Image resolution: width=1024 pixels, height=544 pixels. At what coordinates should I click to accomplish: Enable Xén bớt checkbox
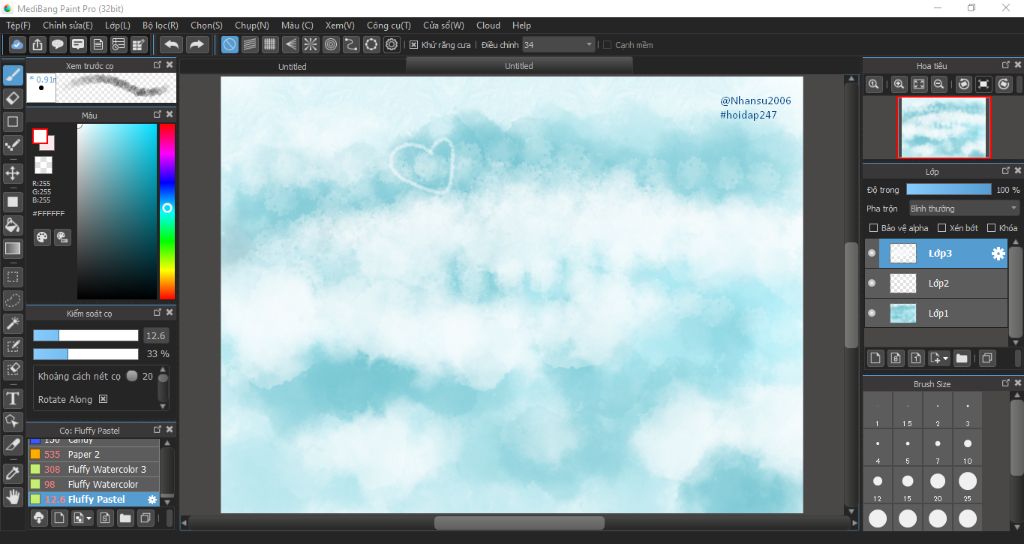[x=942, y=228]
